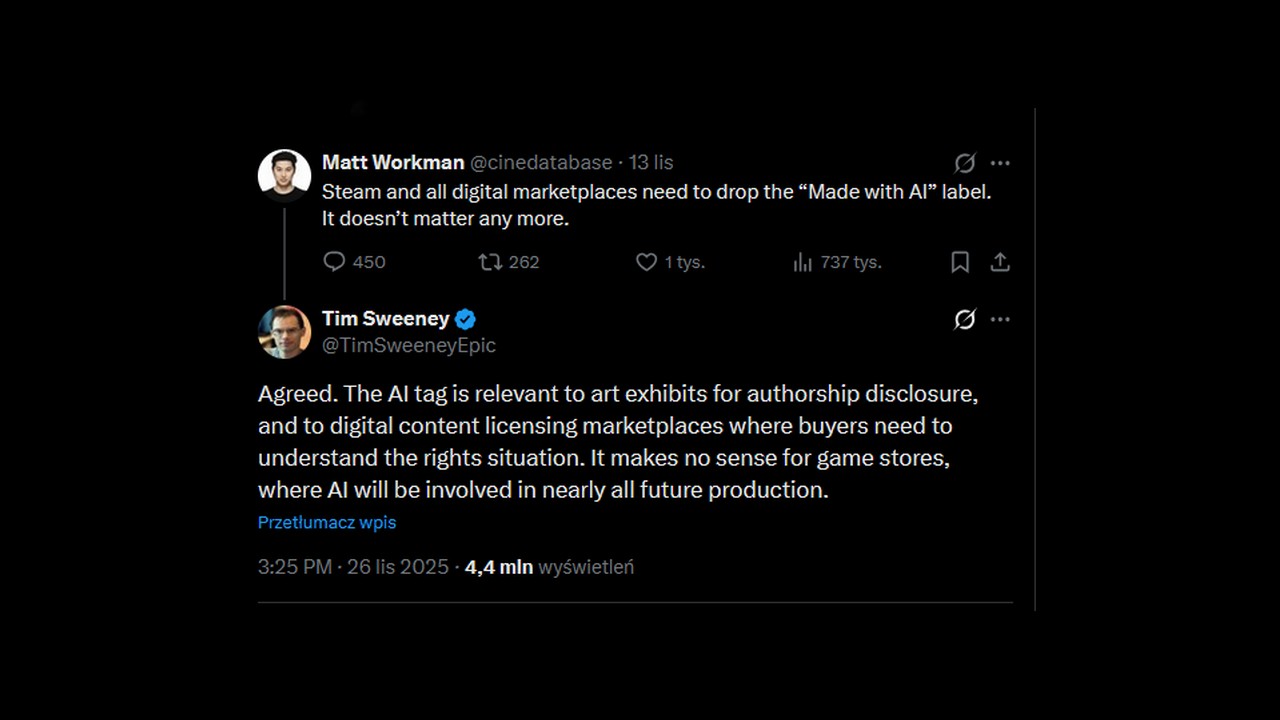Screen dimensions: 1280x720
Task: Open Grok analysis on Tim Sweeney's reply
Action: tap(964, 319)
